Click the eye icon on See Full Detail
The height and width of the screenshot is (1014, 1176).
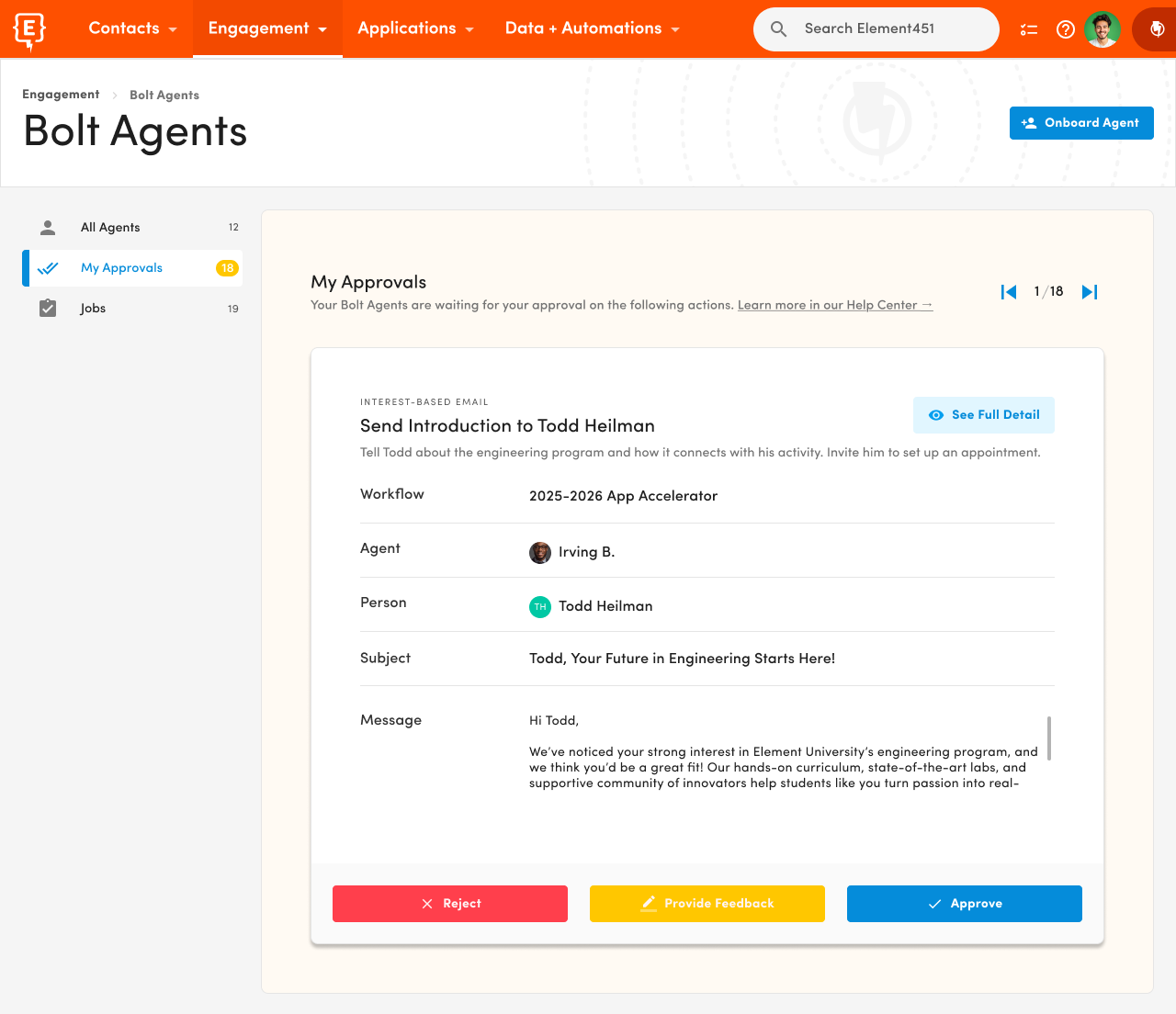click(936, 415)
